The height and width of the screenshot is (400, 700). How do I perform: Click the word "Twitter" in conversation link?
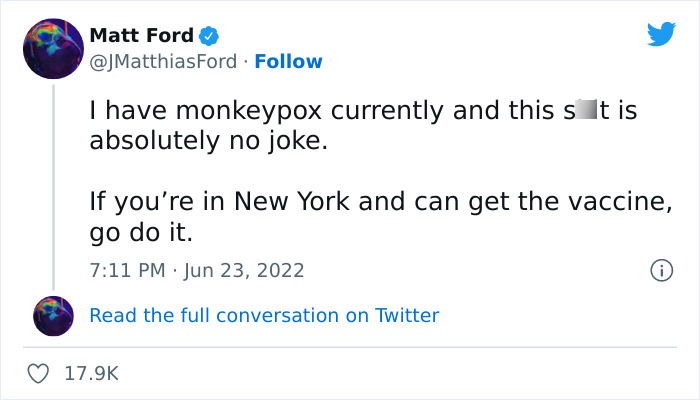point(407,315)
